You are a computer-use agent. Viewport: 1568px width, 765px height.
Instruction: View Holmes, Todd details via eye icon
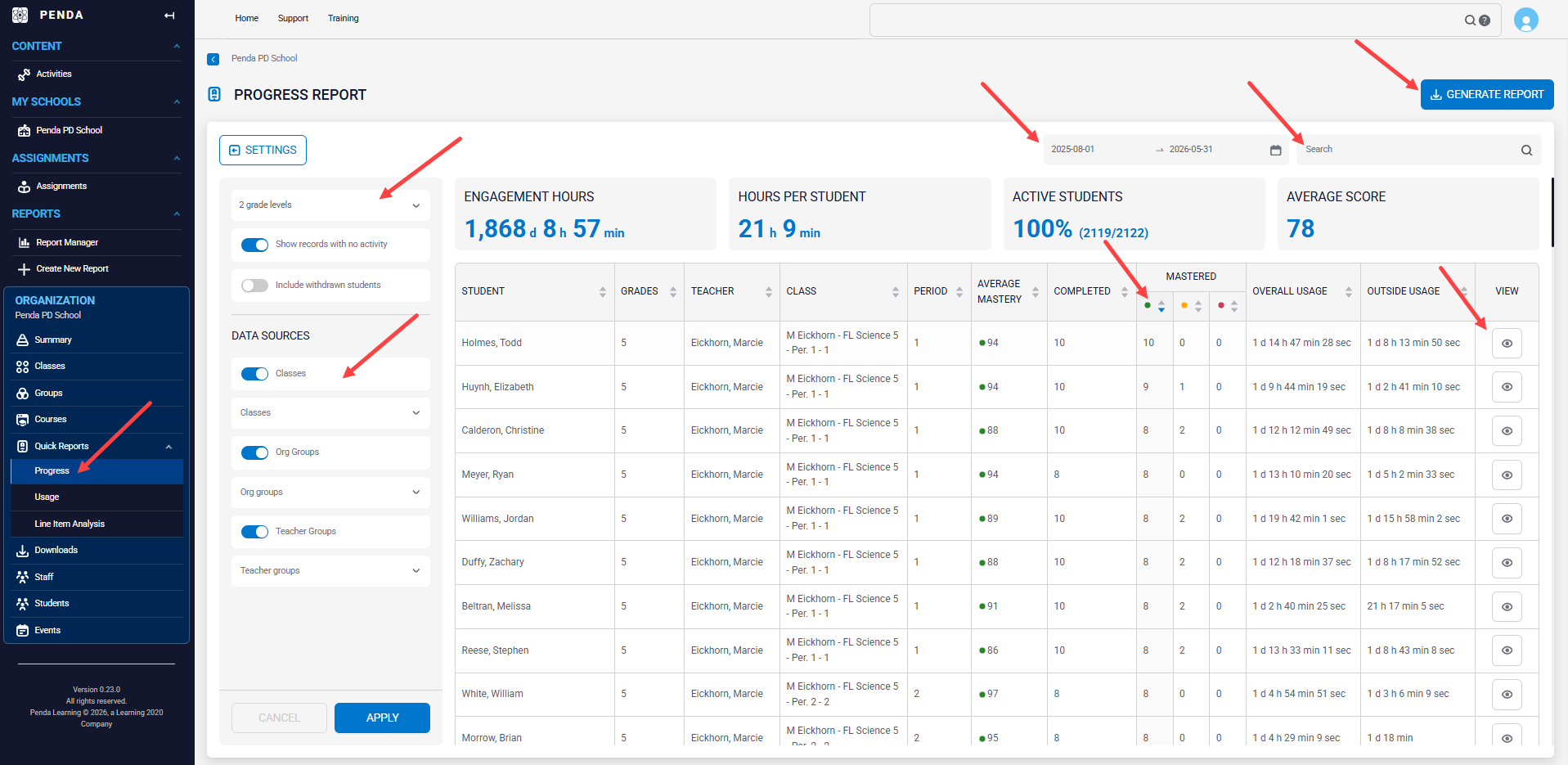(1507, 344)
